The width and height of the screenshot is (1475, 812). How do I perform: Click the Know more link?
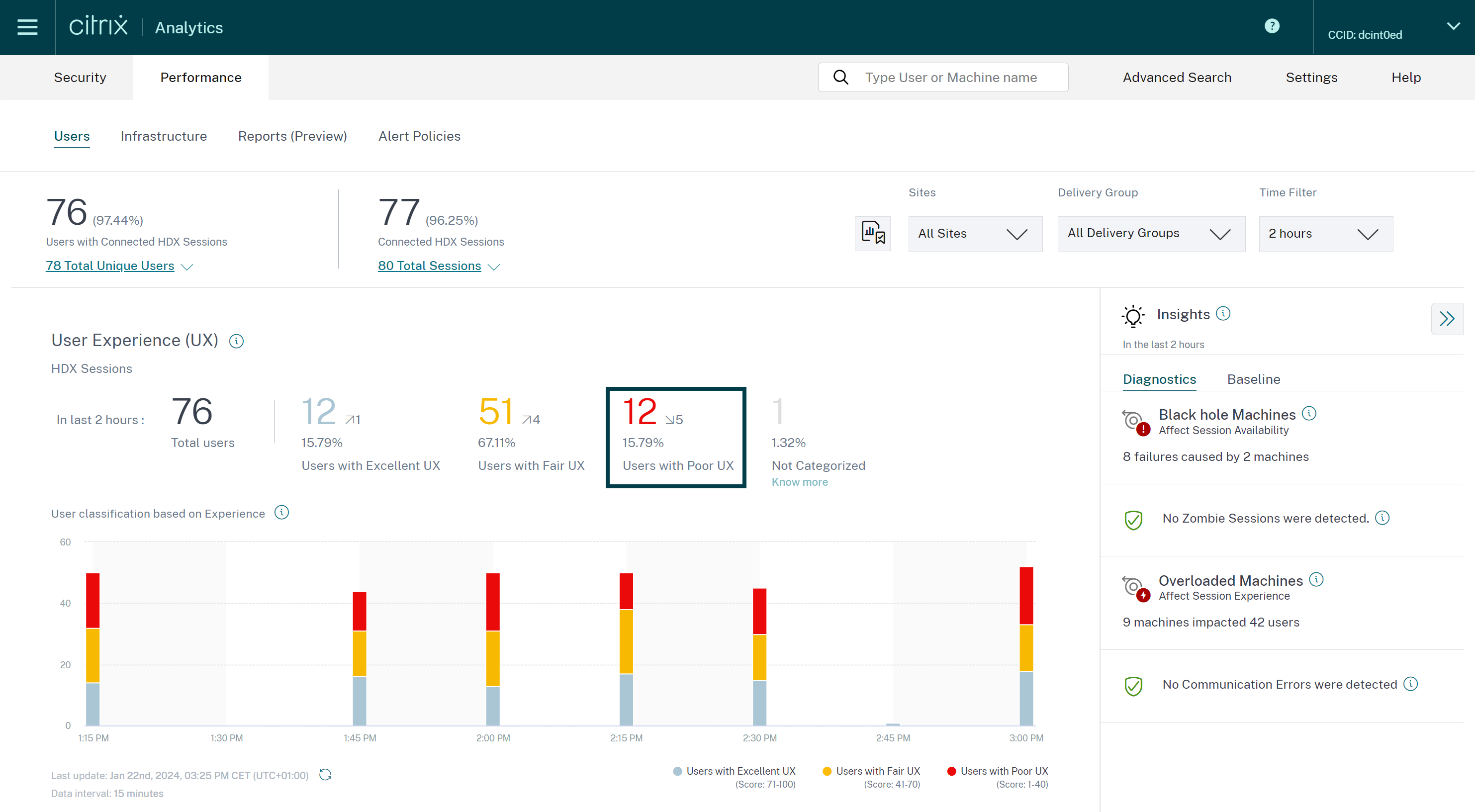799,482
